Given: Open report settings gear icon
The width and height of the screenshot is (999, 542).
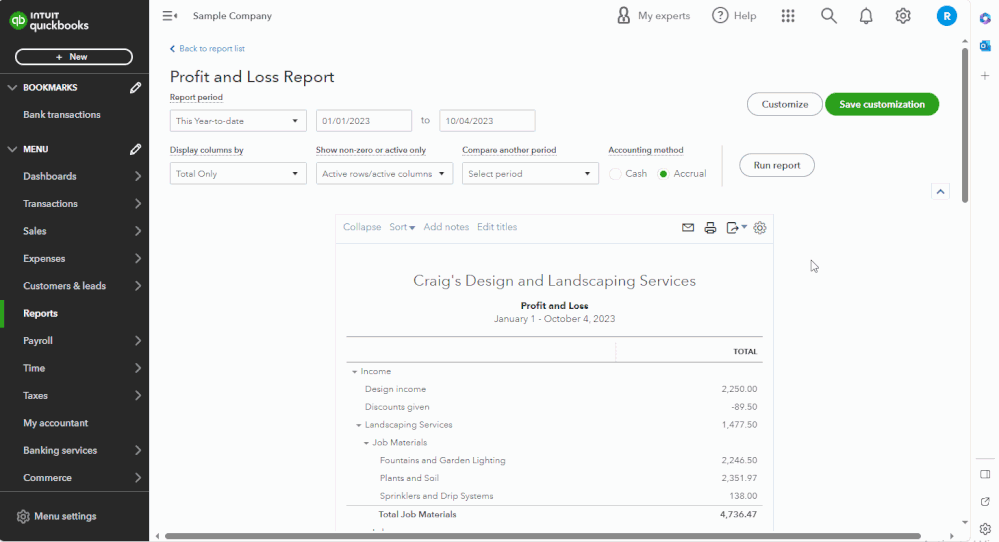Looking at the screenshot, I should (760, 228).
